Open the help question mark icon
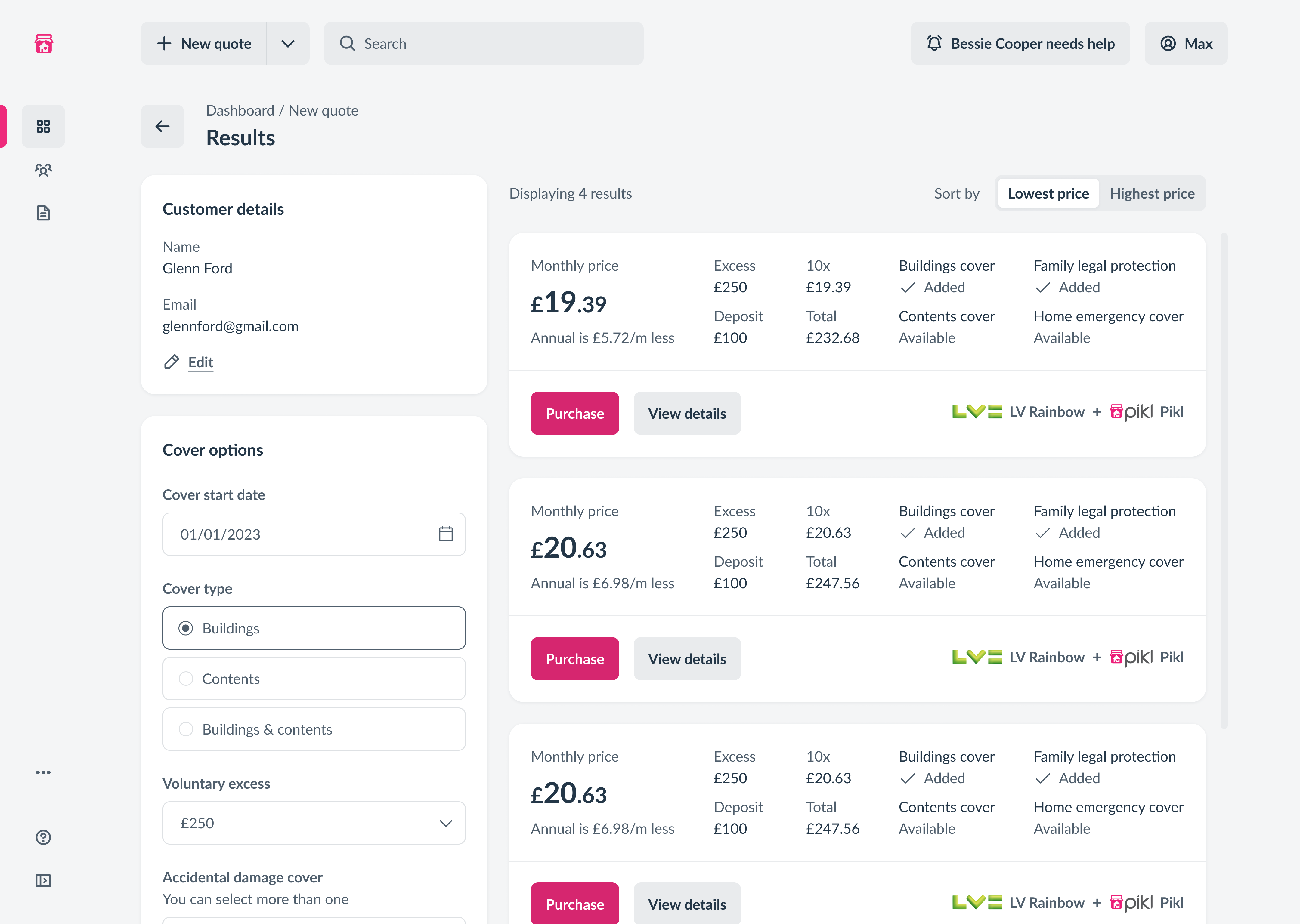1300x924 pixels. (x=43, y=837)
